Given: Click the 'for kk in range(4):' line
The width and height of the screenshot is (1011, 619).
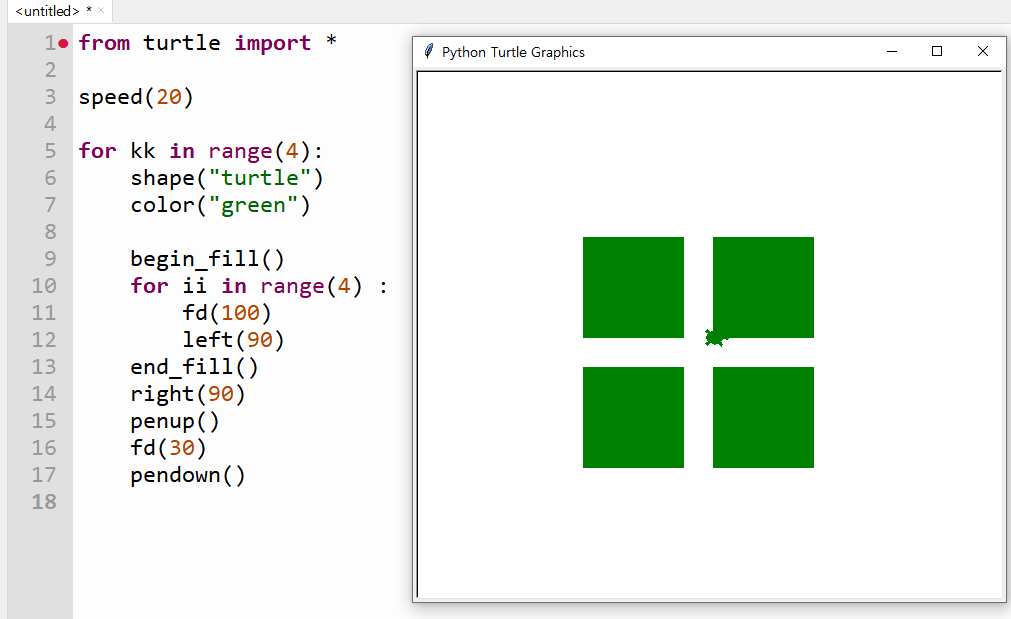Looking at the screenshot, I should point(201,151).
